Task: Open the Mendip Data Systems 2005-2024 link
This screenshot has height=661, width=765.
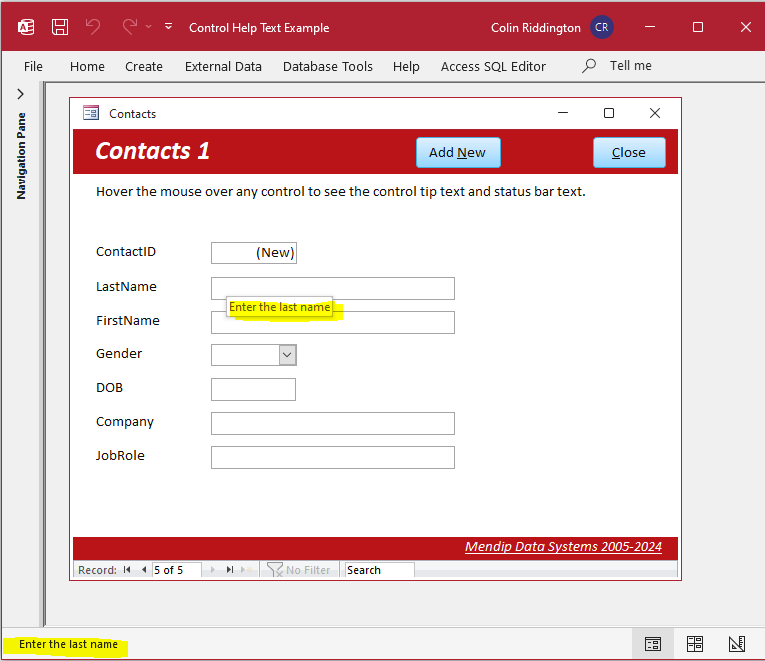Action: (563, 546)
